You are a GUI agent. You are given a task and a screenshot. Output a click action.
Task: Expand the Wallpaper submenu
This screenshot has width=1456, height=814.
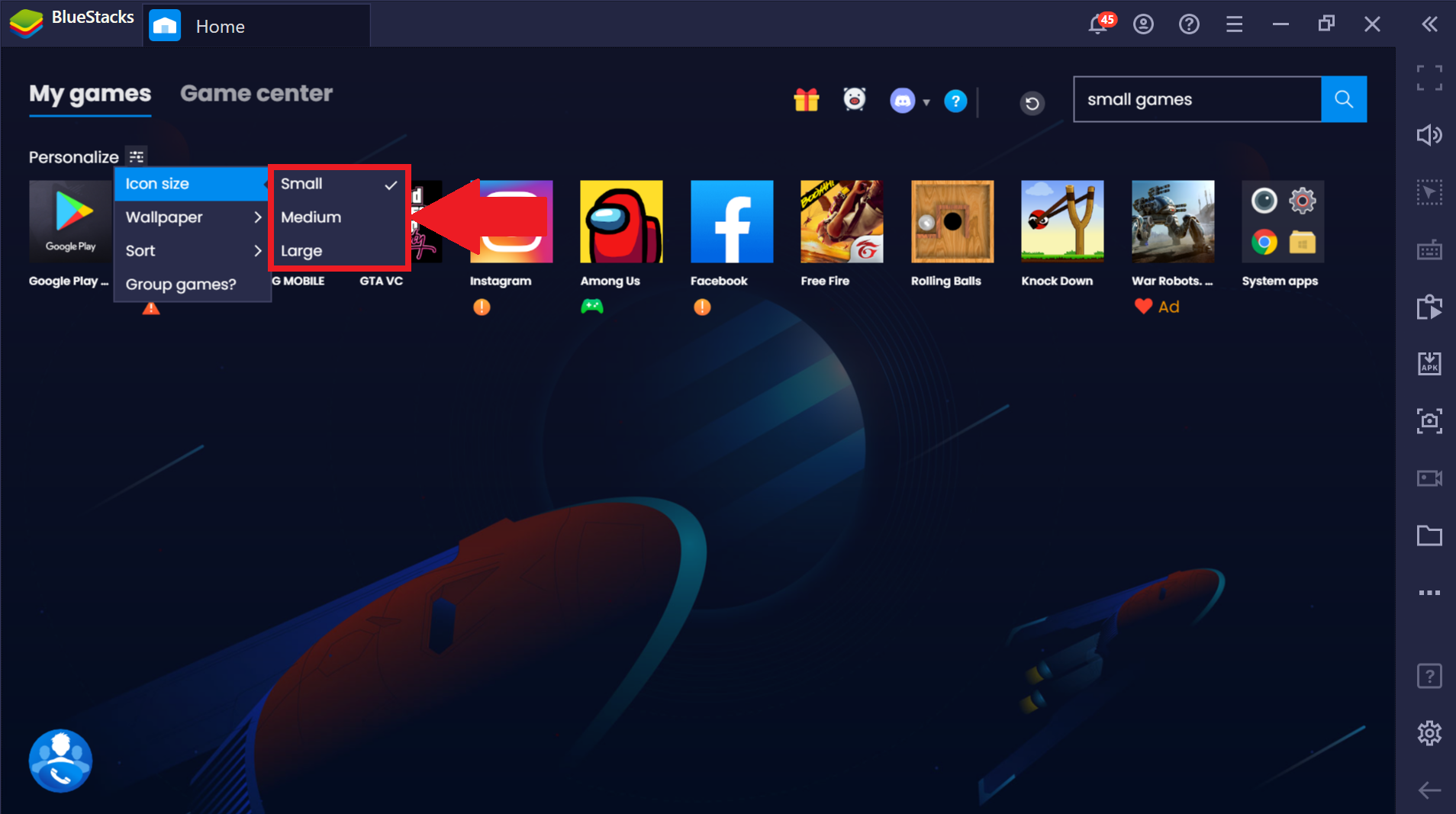click(192, 217)
